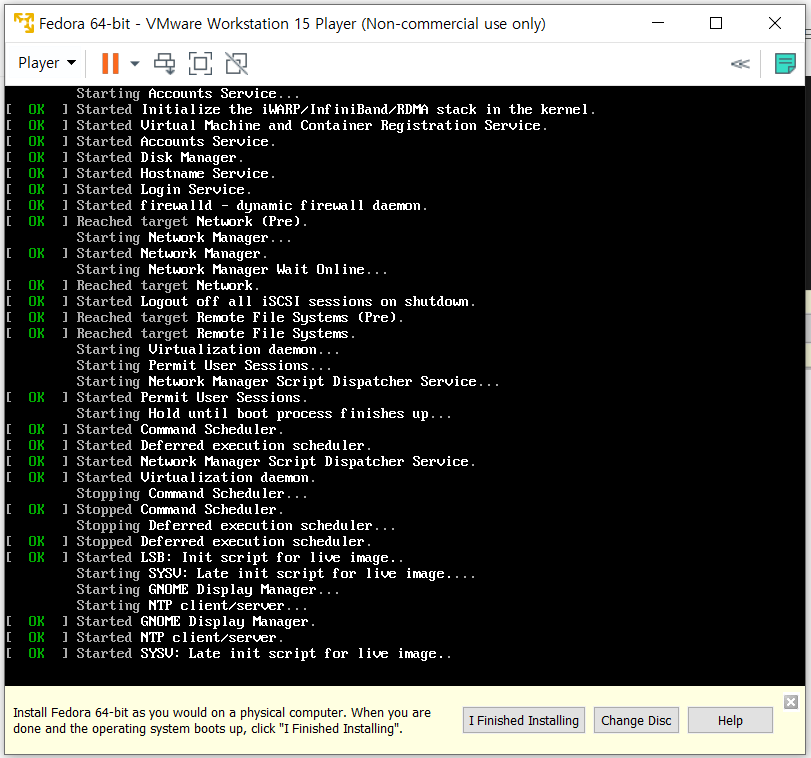Click 'Starting Virtualization daemon...' line
Viewport: 811px width, 758px height.
208,350
